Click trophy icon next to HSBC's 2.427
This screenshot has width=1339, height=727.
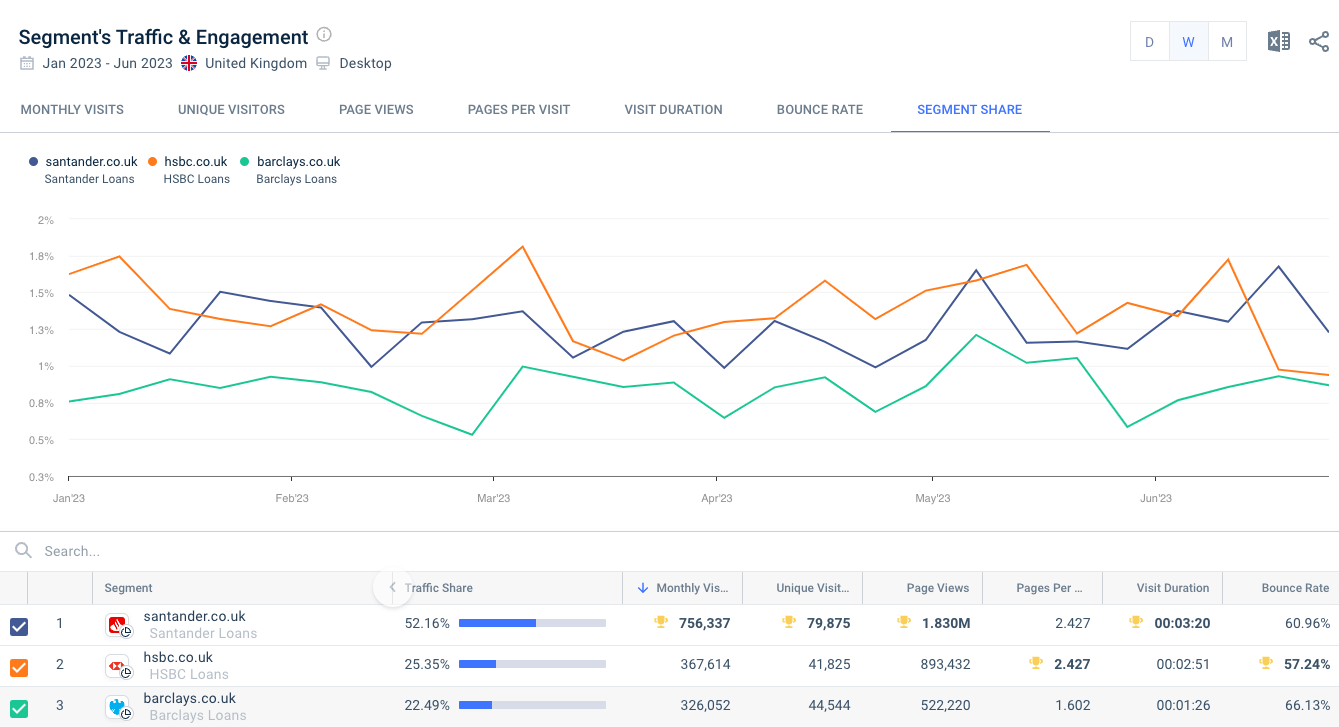pos(1035,663)
